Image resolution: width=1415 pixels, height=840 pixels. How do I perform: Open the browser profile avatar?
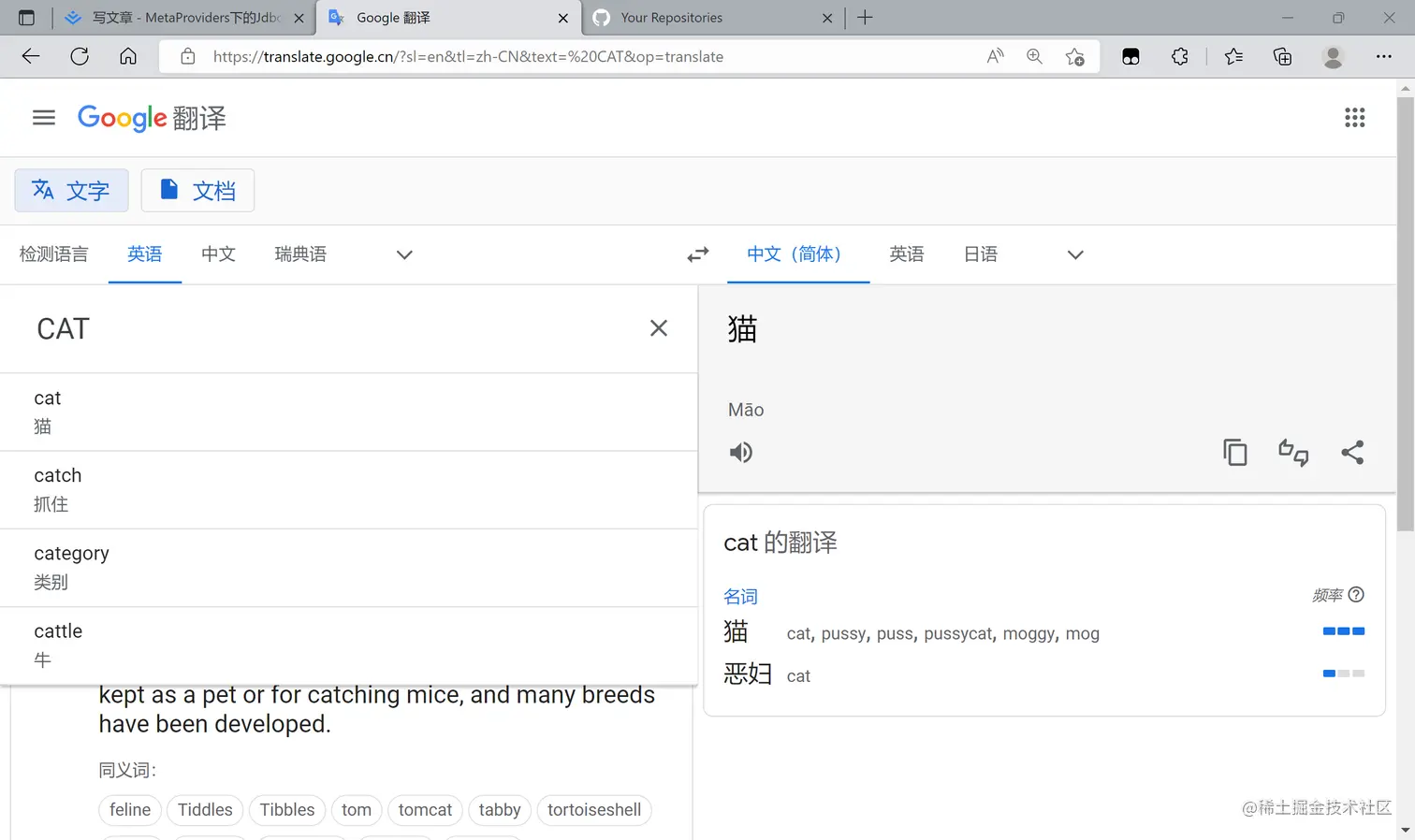click(1333, 56)
